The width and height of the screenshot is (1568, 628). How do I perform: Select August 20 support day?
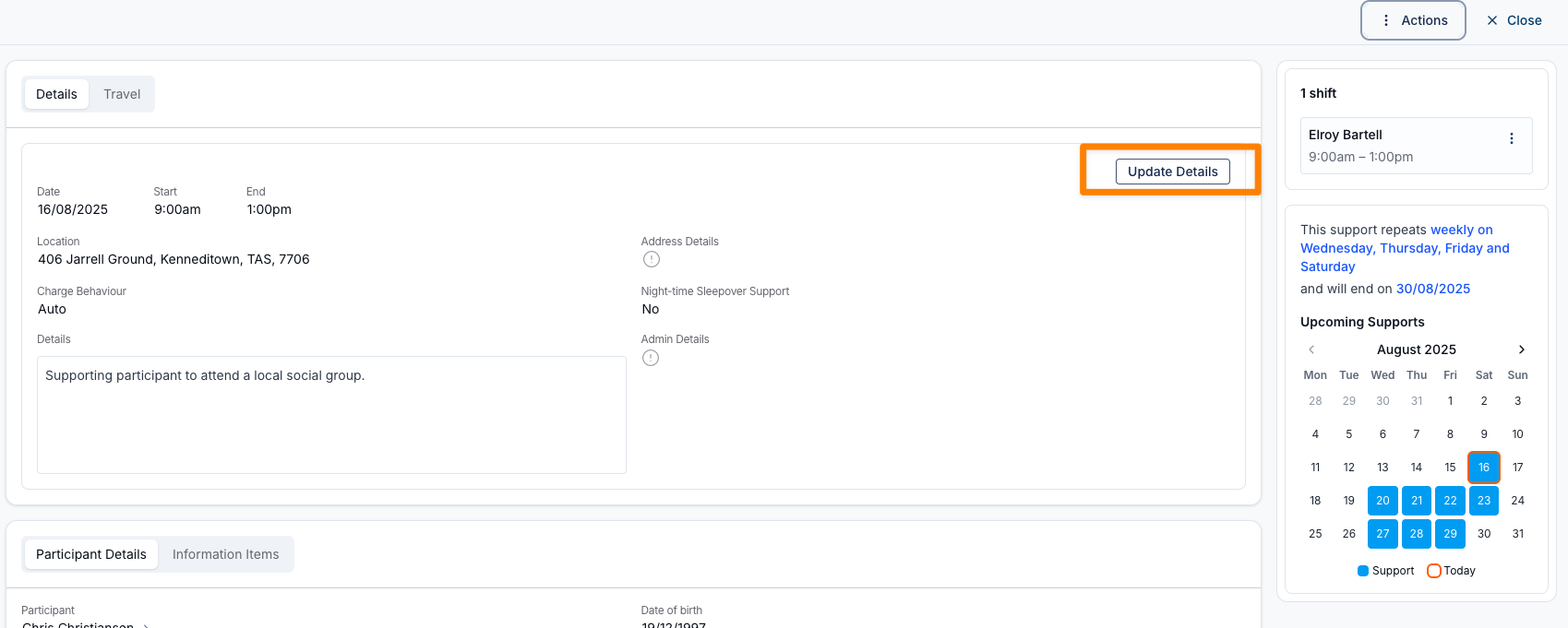coord(1382,501)
